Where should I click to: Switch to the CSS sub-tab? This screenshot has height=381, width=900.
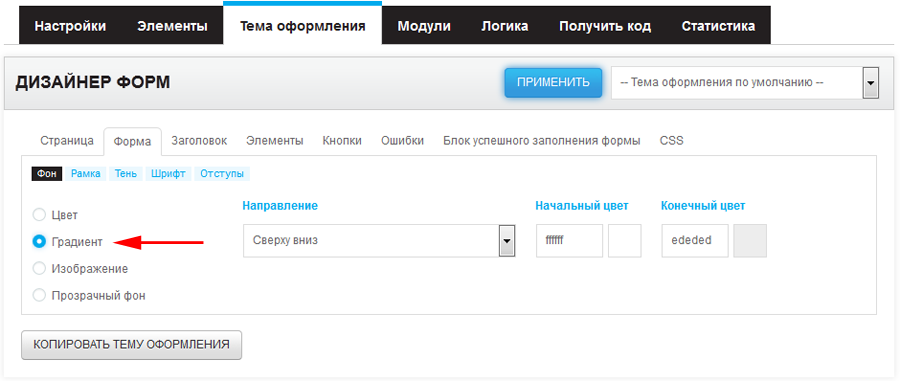pyautogui.click(x=672, y=141)
